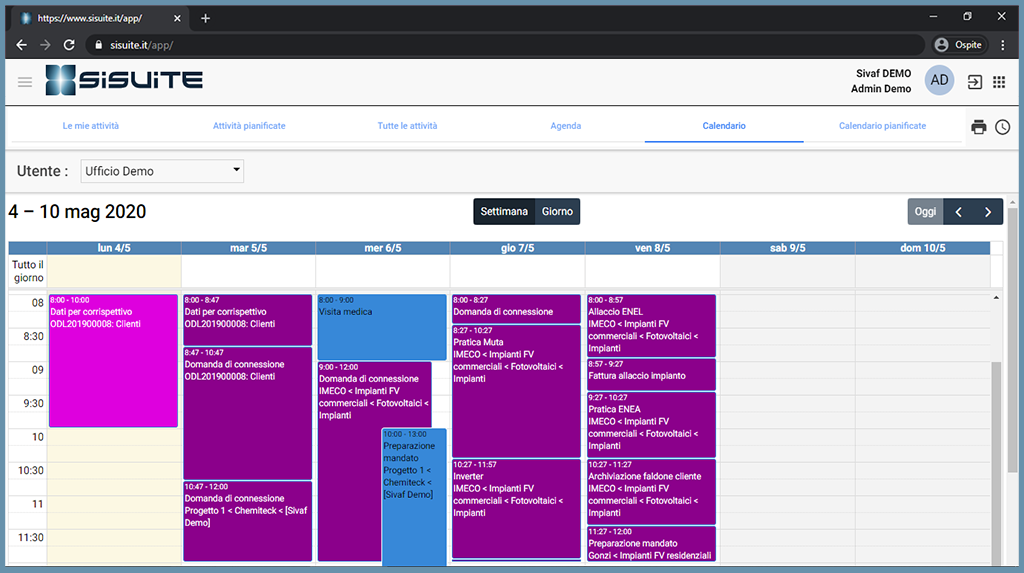Click the Oggi button
The image size is (1024, 573).
(x=925, y=212)
